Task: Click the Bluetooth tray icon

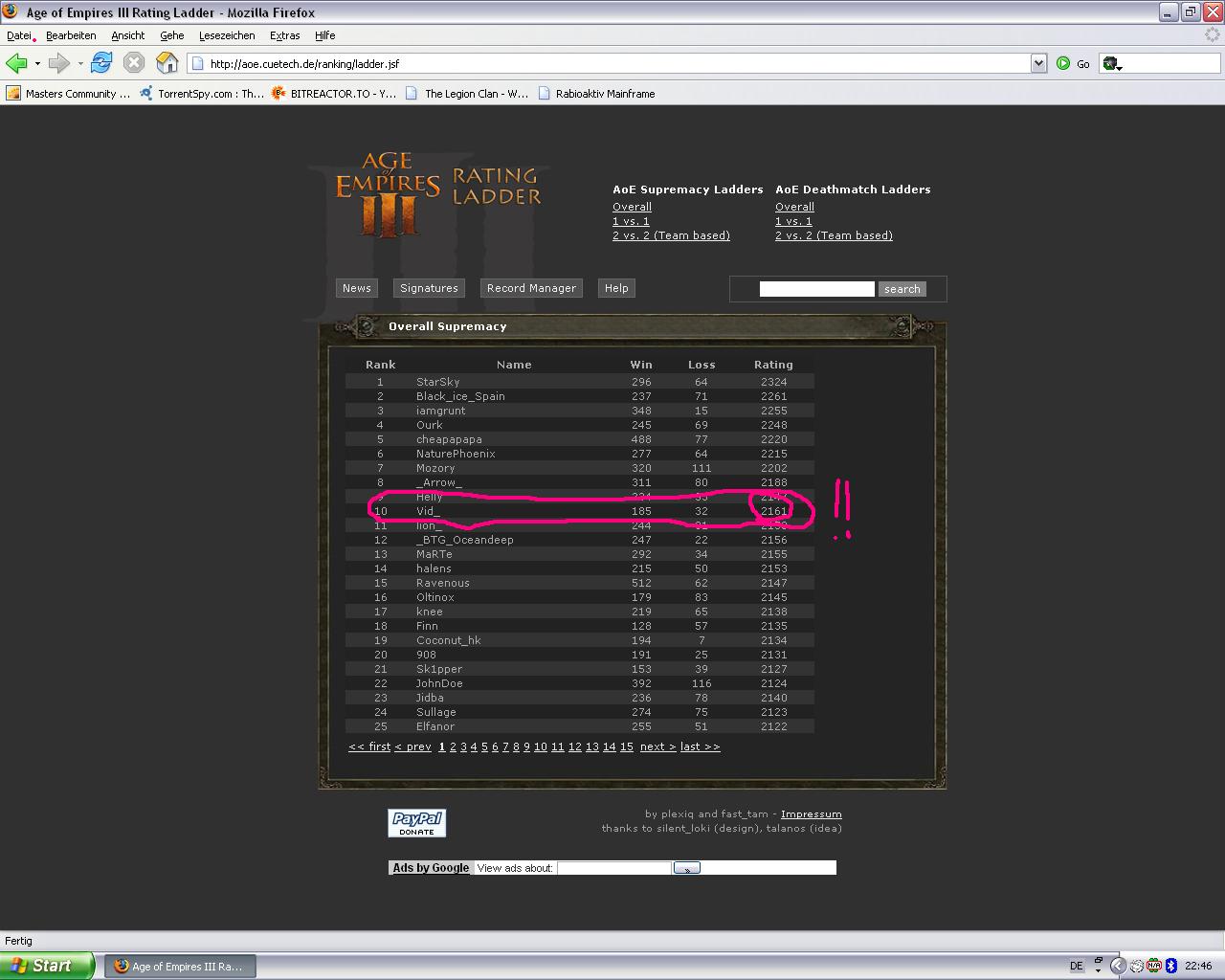Action: 1169,967
